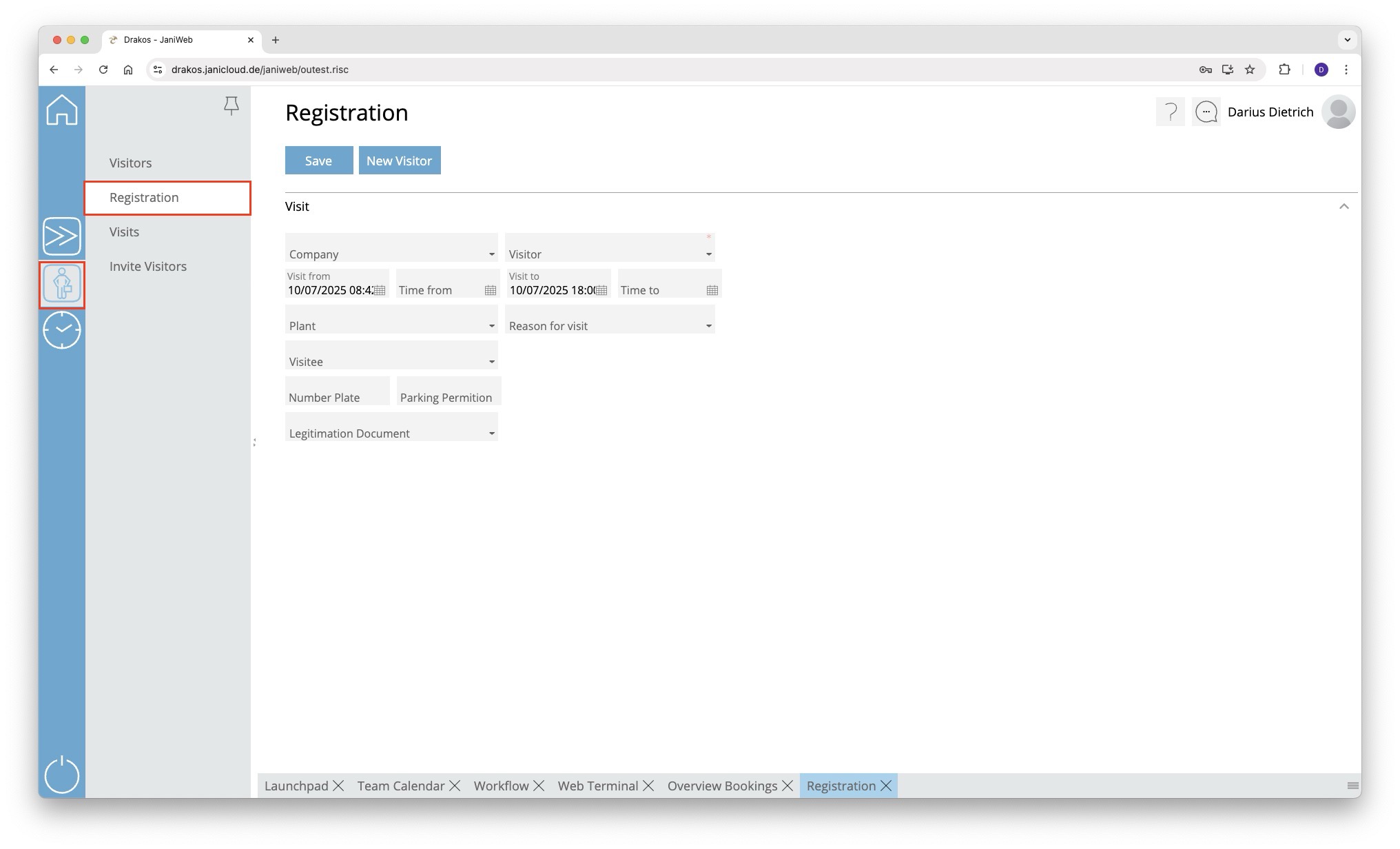1400x849 pixels.
Task: Pin the navigation panel with pin icon
Action: click(x=231, y=105)
